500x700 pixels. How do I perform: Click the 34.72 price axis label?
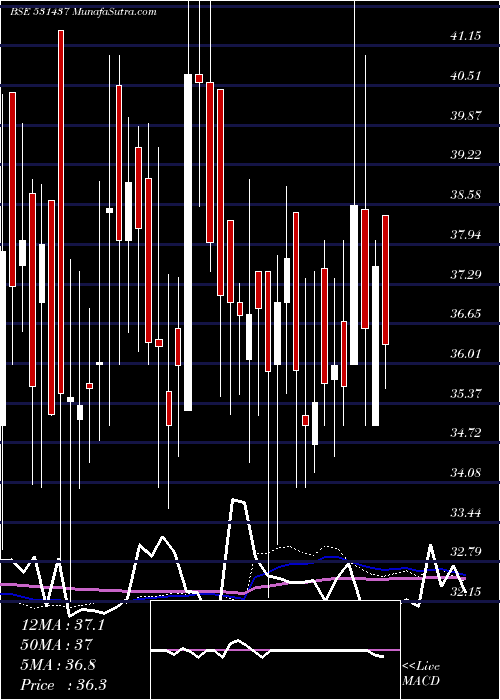[466, 432]
